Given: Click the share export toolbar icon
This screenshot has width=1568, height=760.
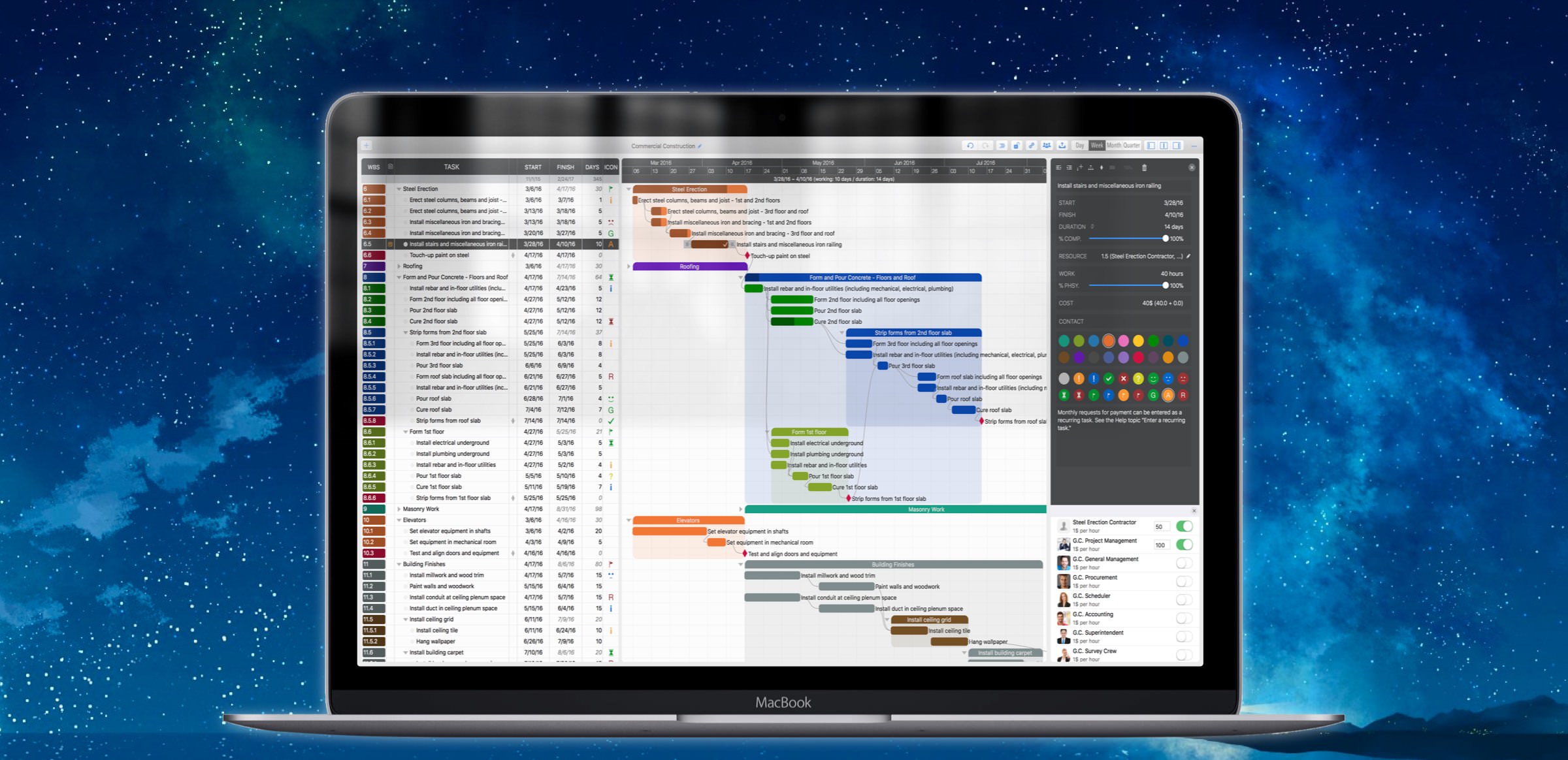Looking at the screenshot, I should [x=1062, y=146].
